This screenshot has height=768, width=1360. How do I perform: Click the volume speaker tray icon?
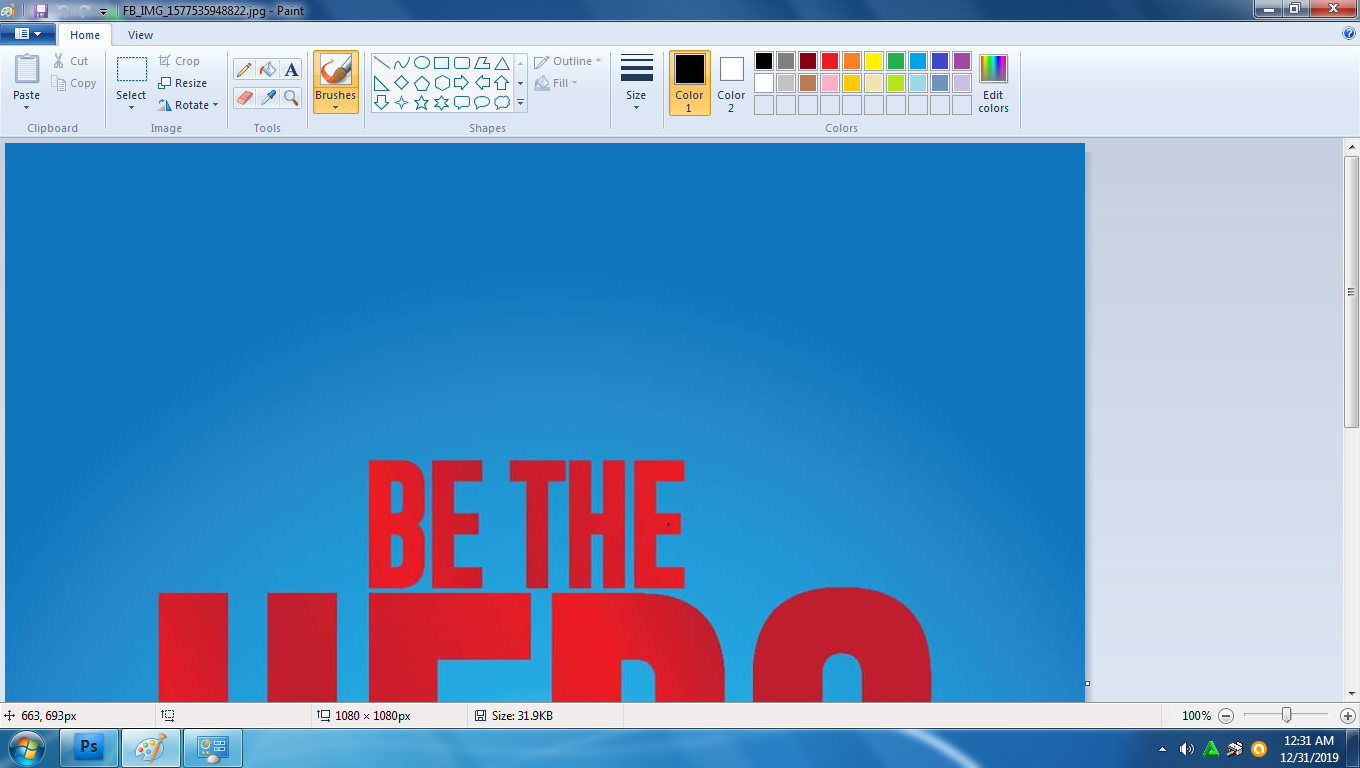pos(1187,749)
